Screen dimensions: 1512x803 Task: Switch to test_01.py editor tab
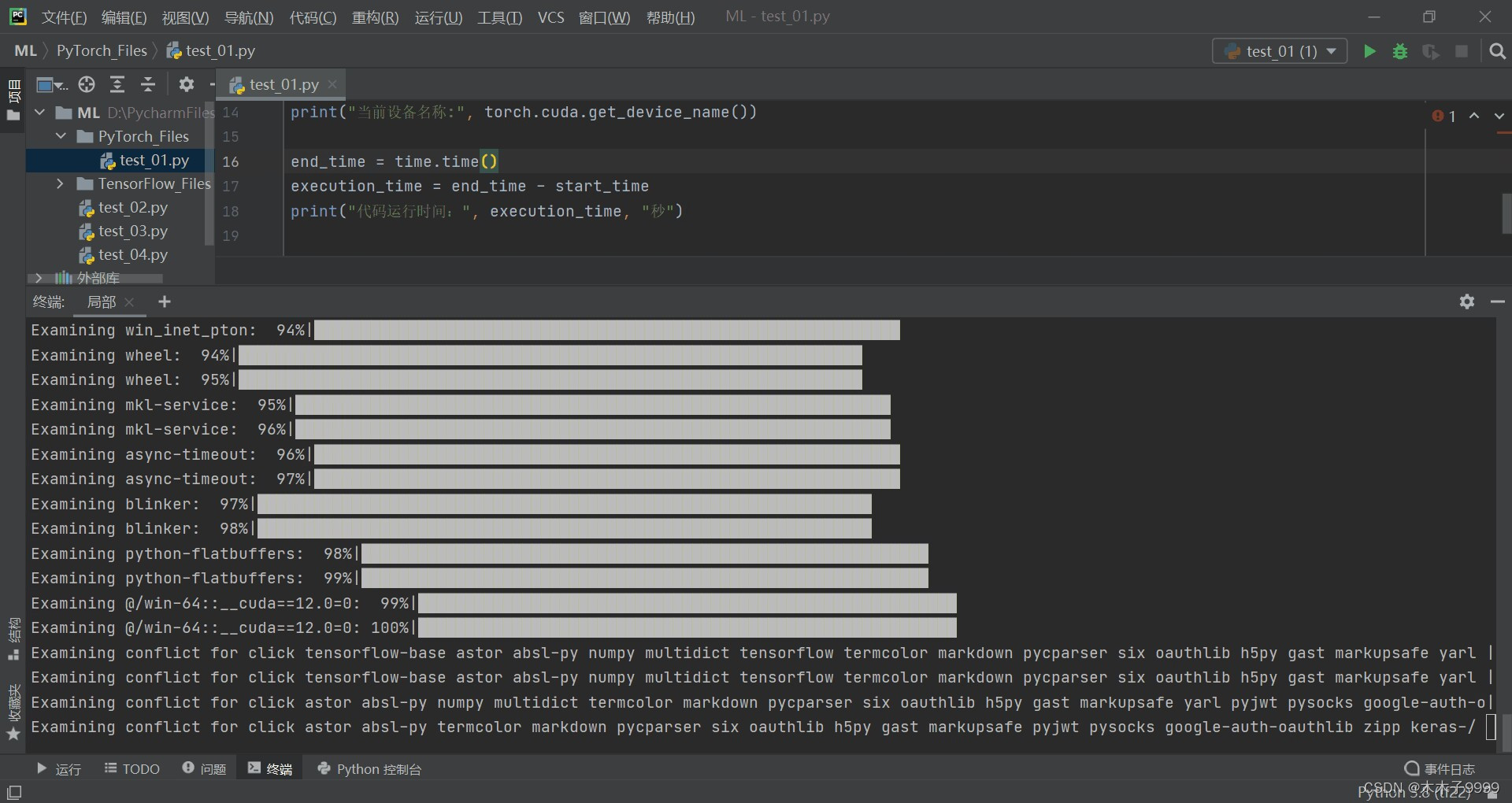click(282, 84)
